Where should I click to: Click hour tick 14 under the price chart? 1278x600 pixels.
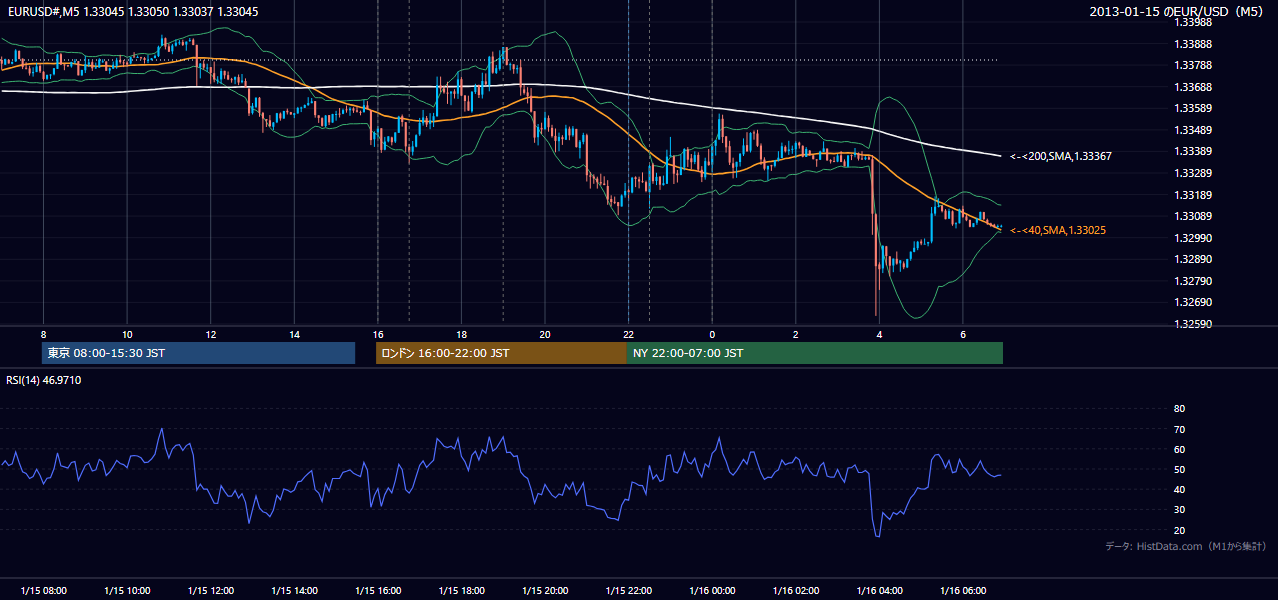(294, 334)
